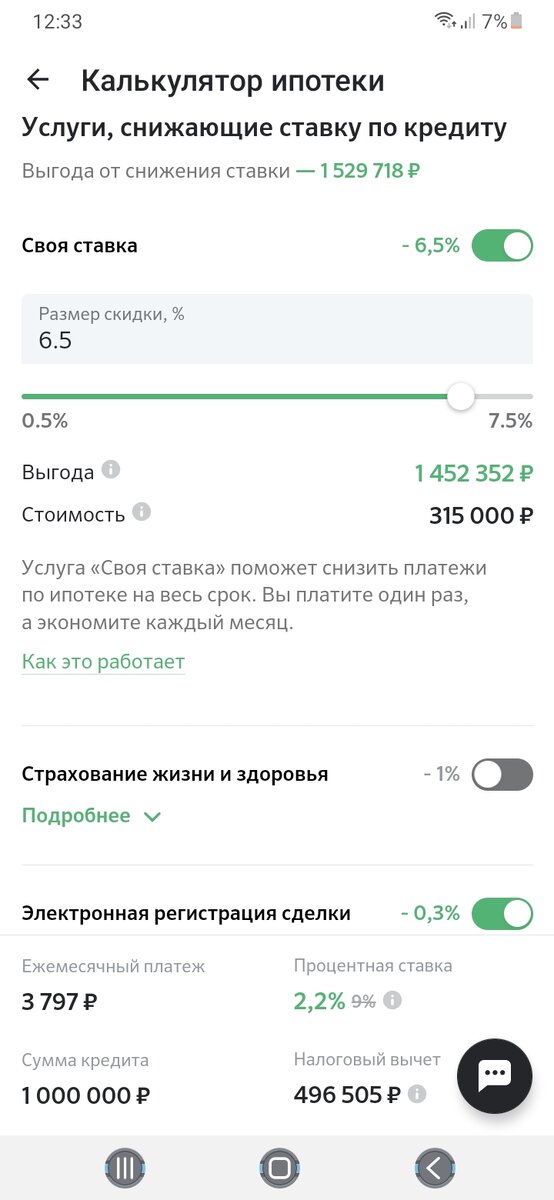Tap Android home navigation button

click(280, 1167)
